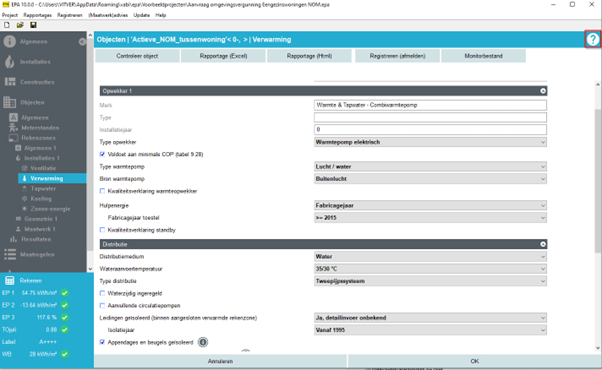Open the help question mark icon
Image resolution: width=602 pixels, height=370 pixels.
pos(593,39)
